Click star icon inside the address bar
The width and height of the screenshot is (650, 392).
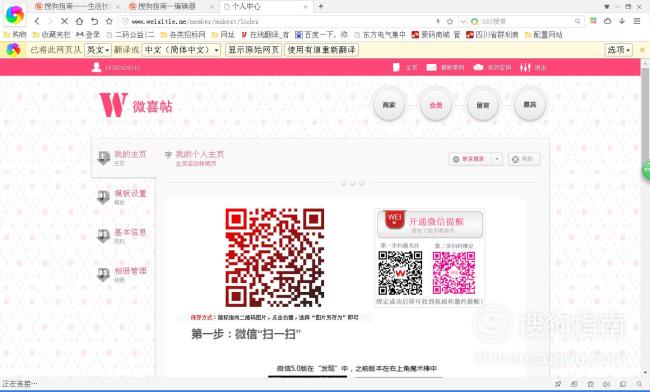(x=450, y=21)
